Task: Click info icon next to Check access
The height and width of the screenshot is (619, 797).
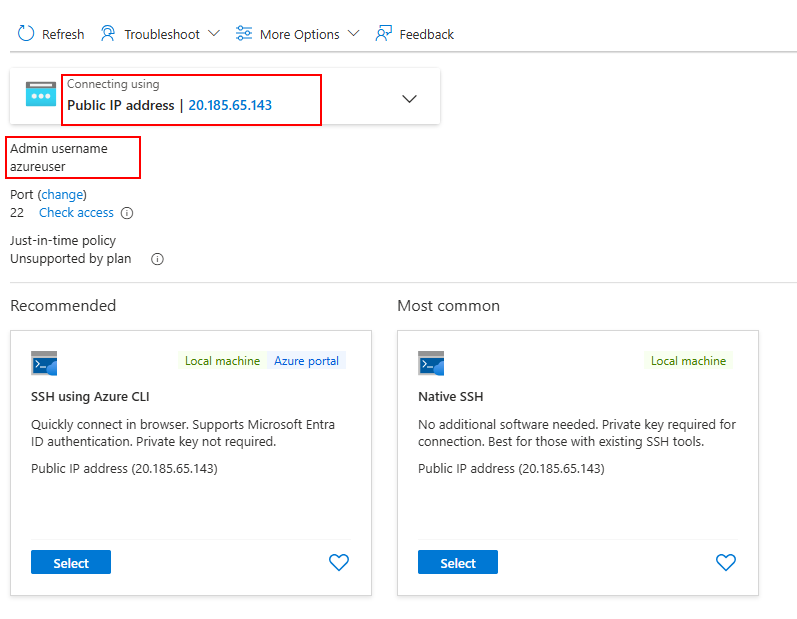Action: pos(127,213)
